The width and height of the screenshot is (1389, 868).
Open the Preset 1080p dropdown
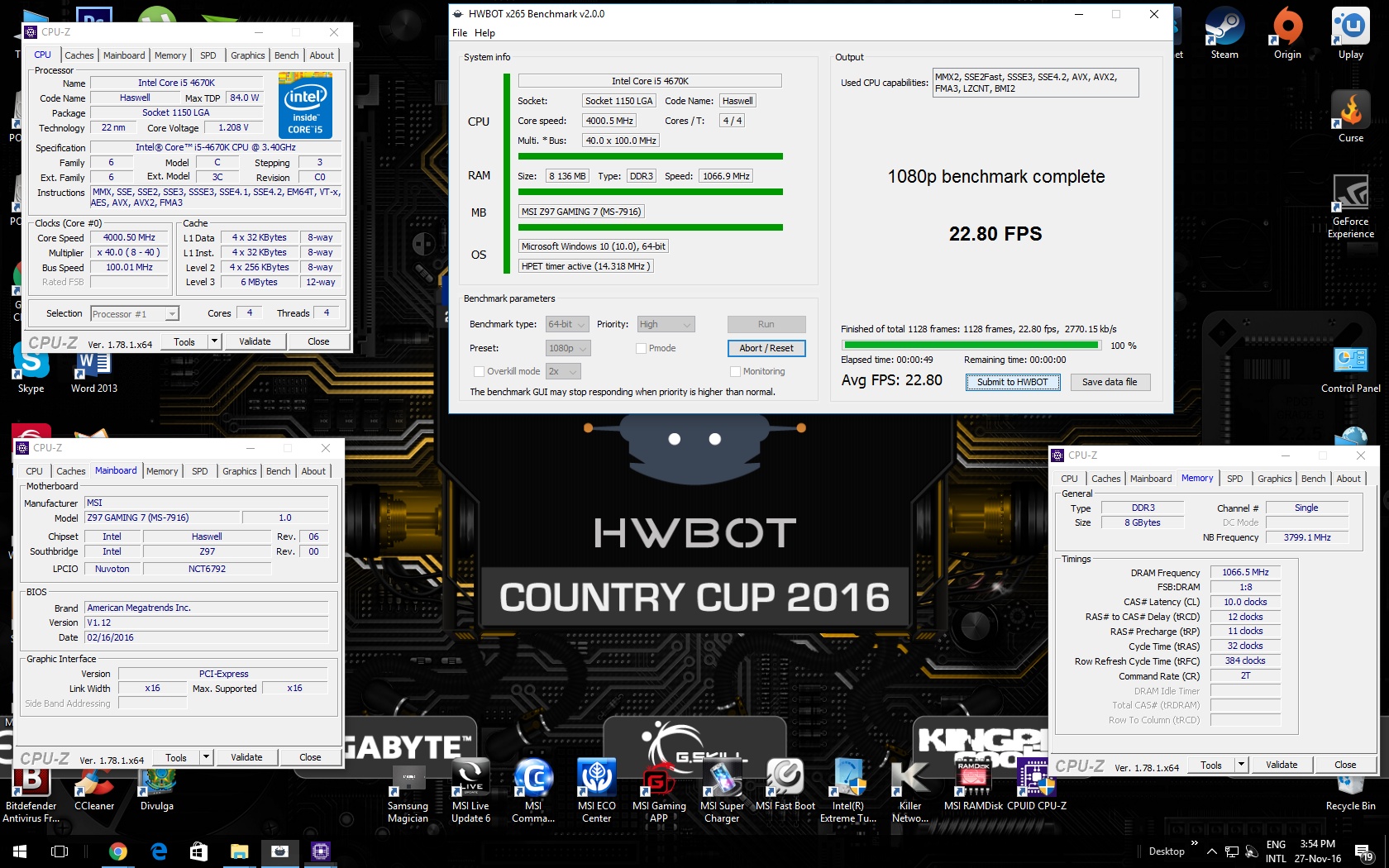(x=568, y=348)
